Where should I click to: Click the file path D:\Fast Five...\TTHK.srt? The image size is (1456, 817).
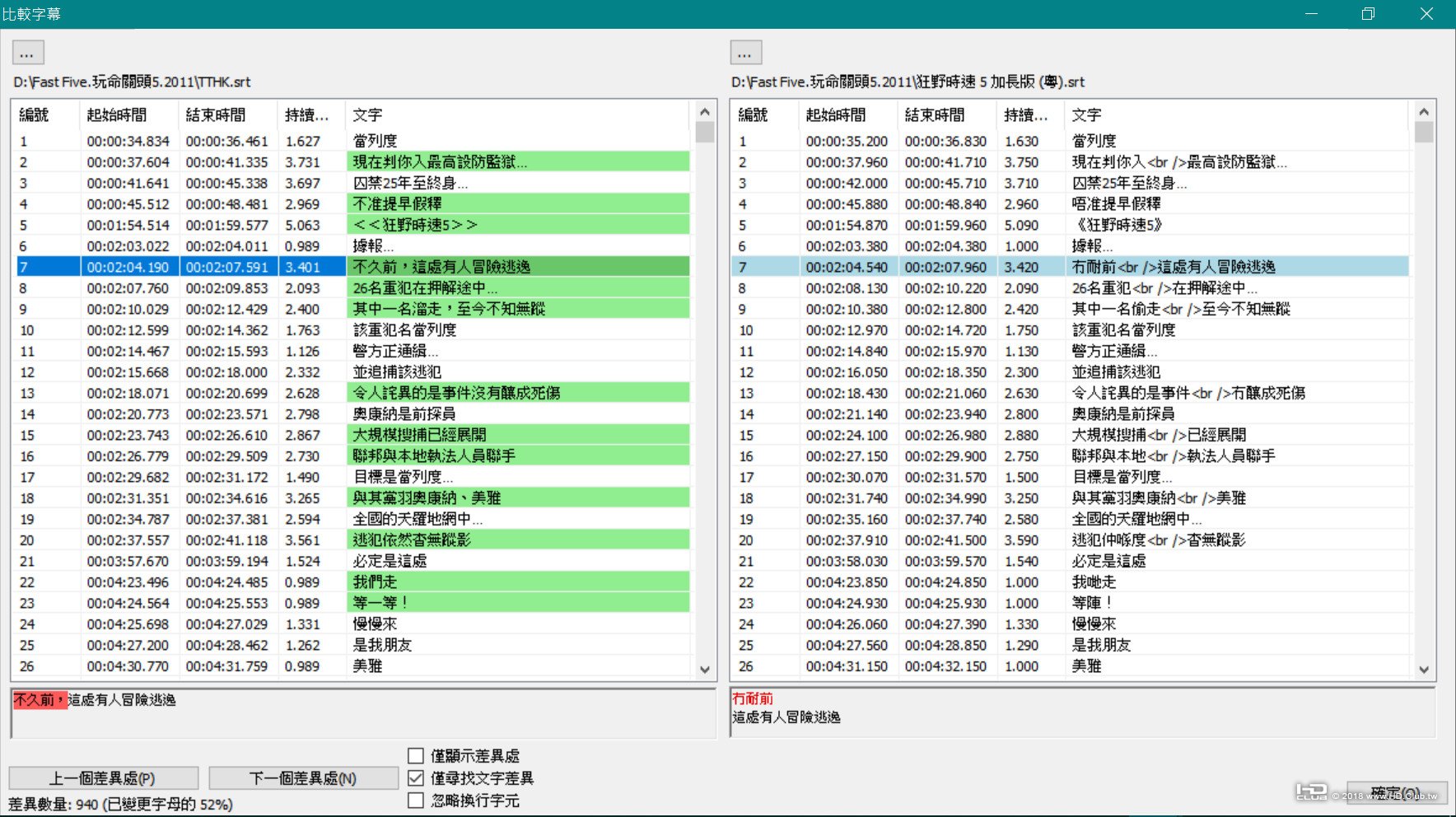tap(132, 82)
